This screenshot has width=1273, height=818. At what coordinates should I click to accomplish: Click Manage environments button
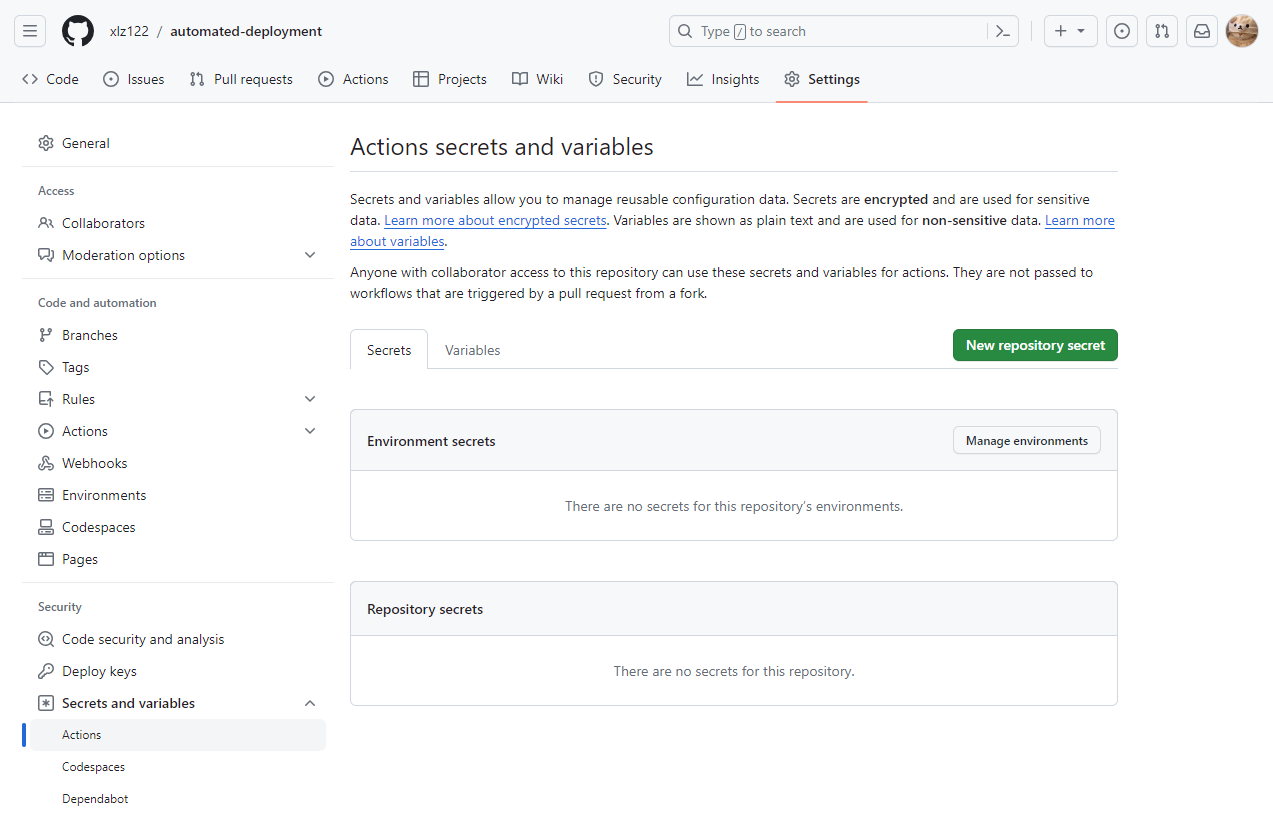click(1027, 441)
